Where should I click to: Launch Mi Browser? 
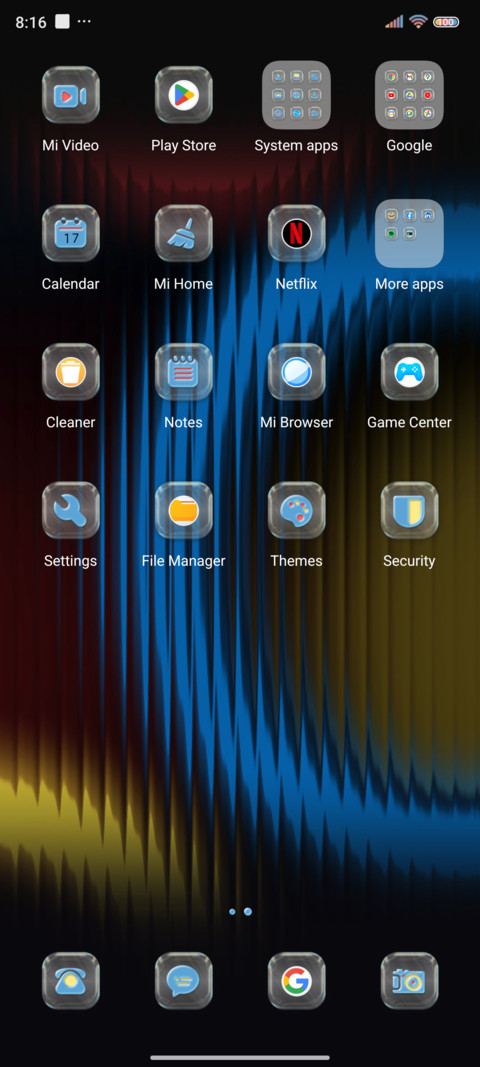click(x=296, y=372)
